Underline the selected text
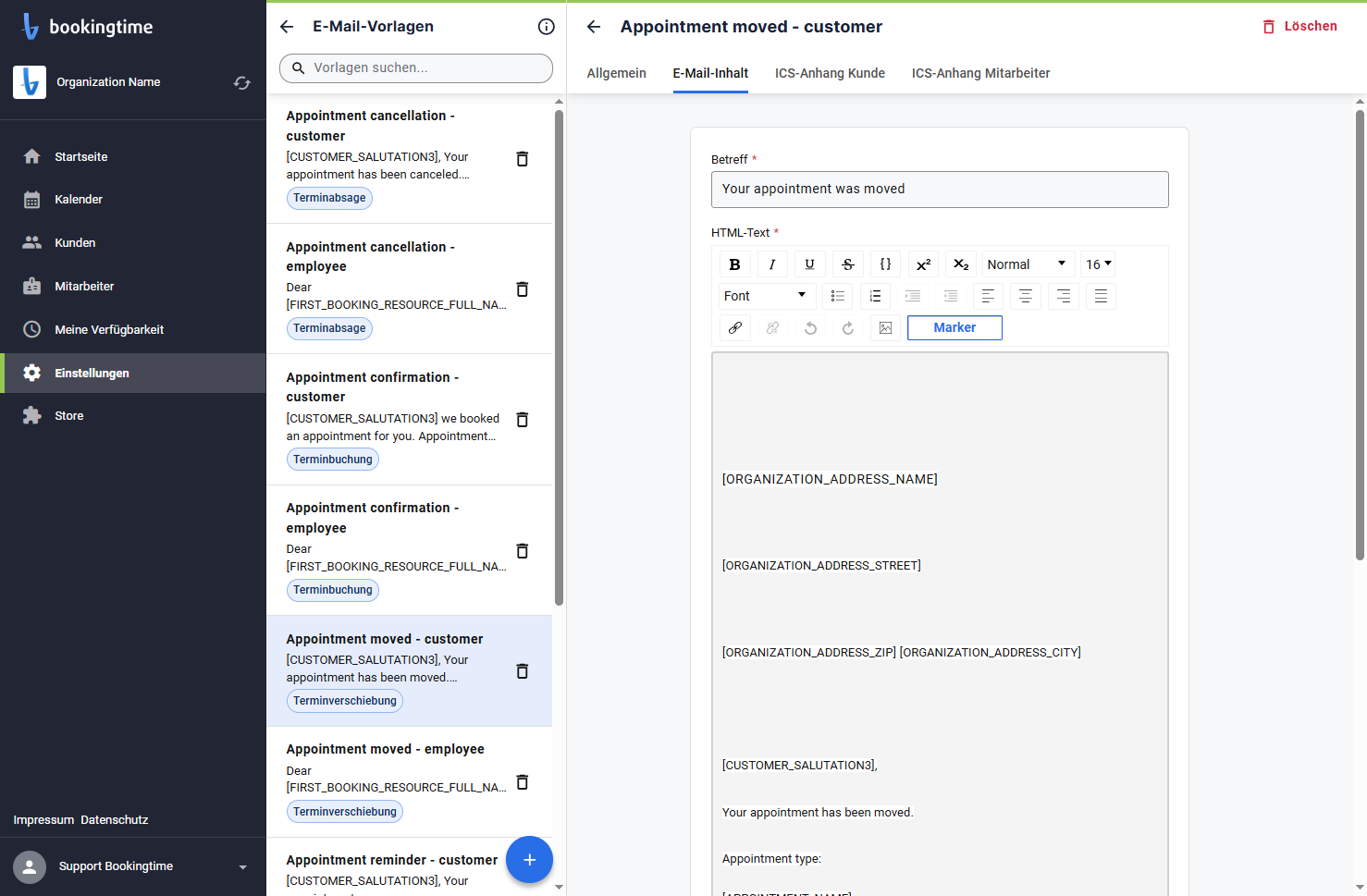 (810, 264)
